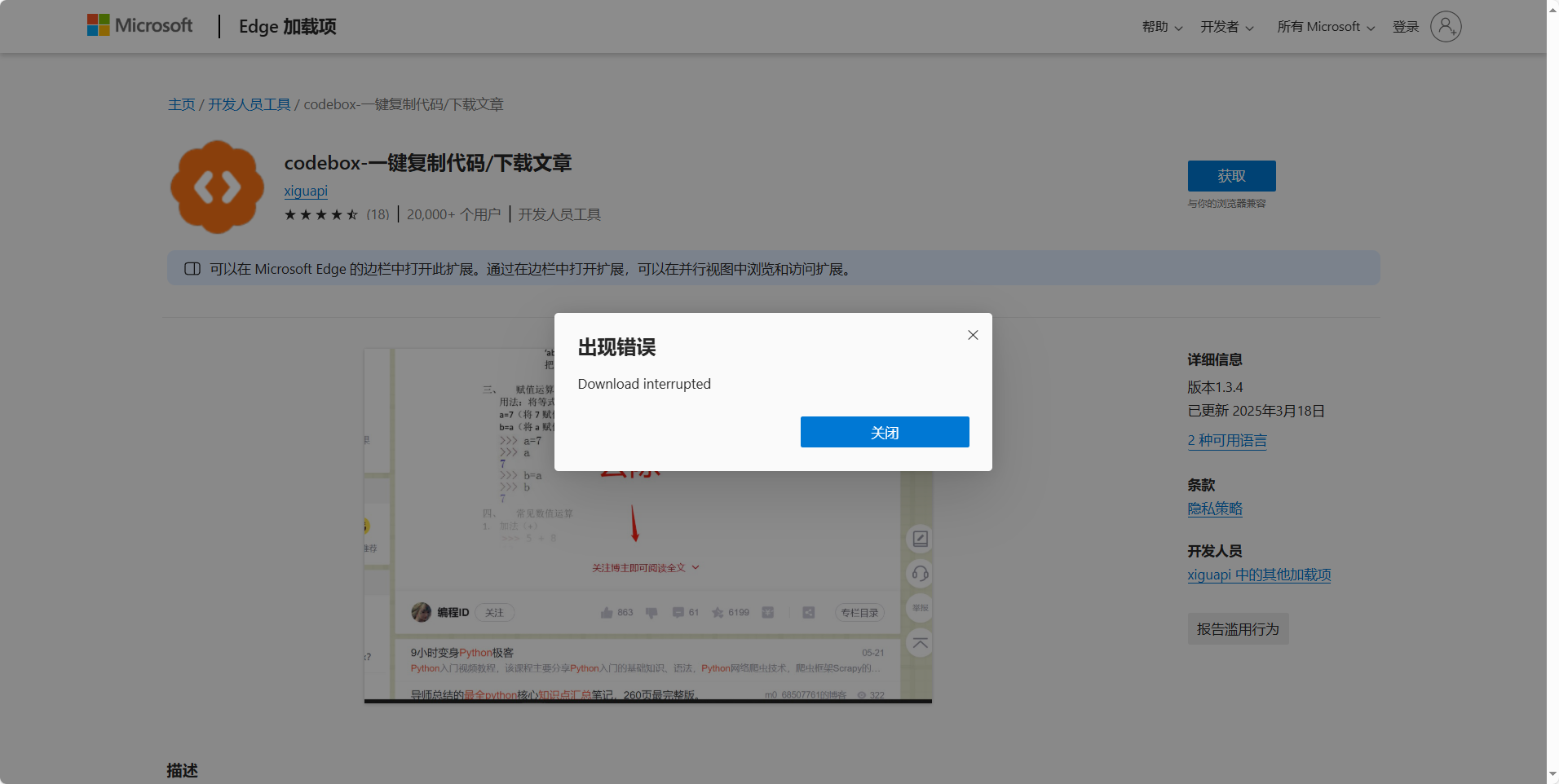The width and height of the screenshot is (1559, 784).
Task: Click the sign-in account avatar icon
Action: 1444,26
